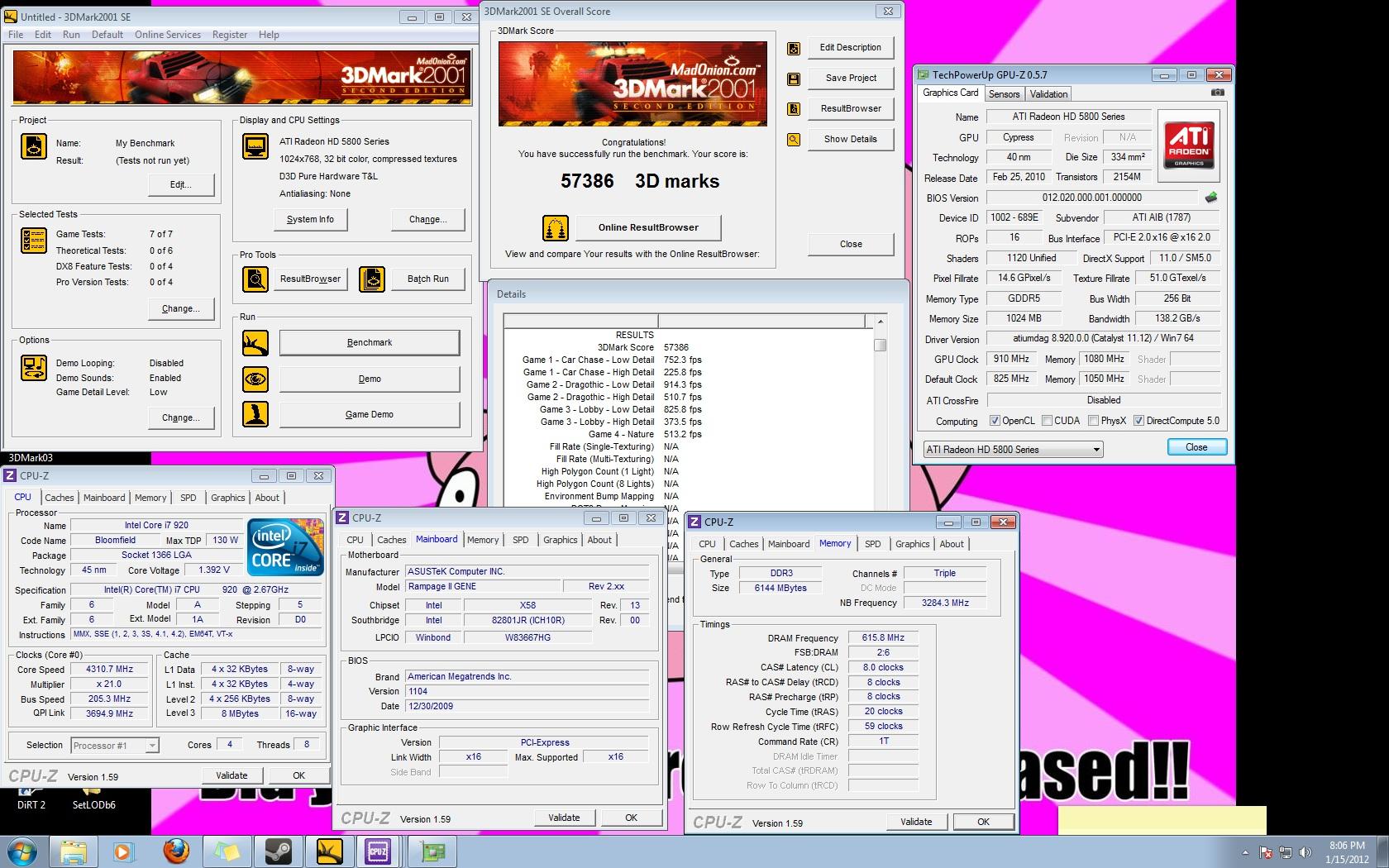Toggle the PhysX checkbox in GPU-Z
This screenshot has height=868, width=1389.
1093,421
